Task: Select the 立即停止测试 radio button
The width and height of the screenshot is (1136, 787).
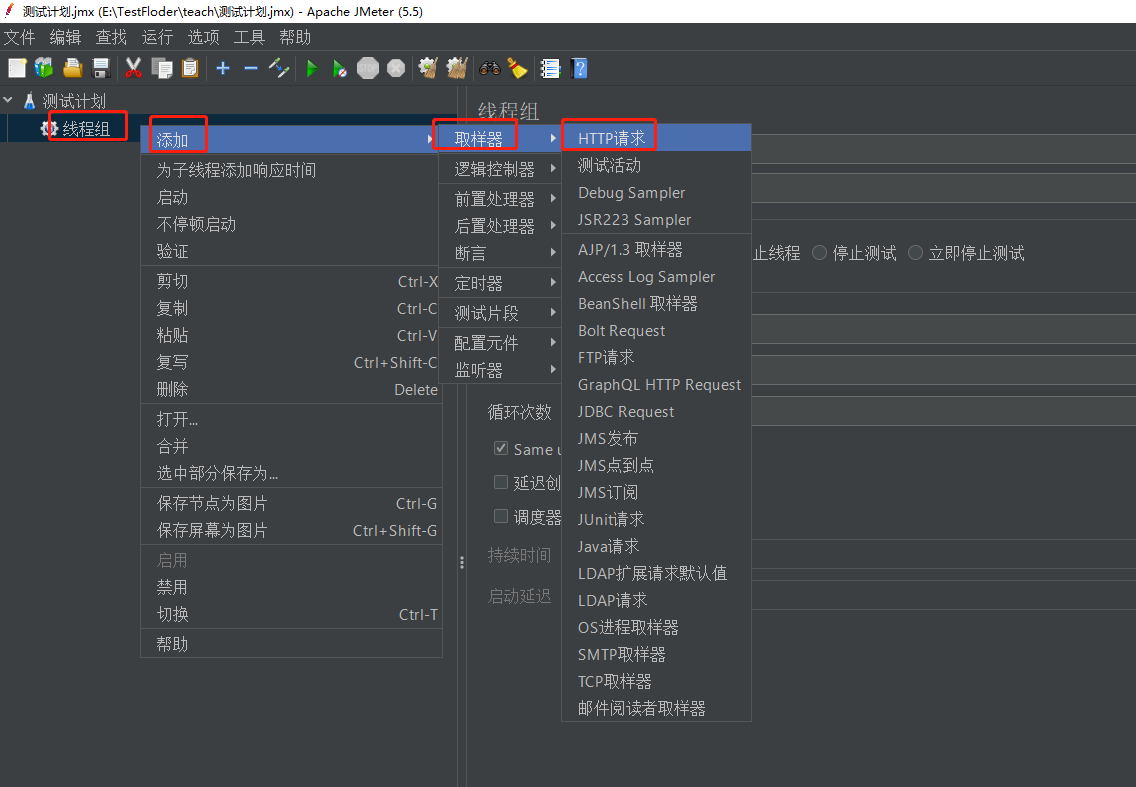Action: tap(915, 253)
